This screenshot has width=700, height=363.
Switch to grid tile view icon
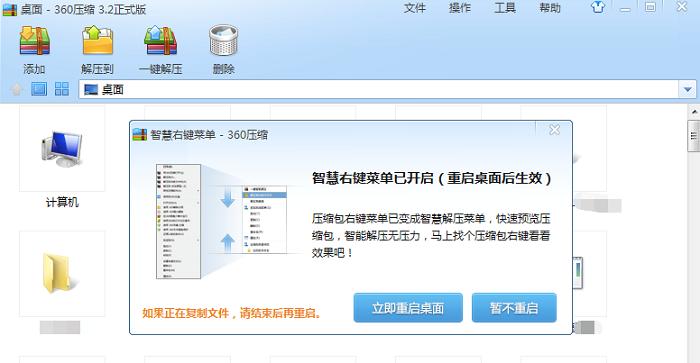pyautogui.click(x=62, y=89)
